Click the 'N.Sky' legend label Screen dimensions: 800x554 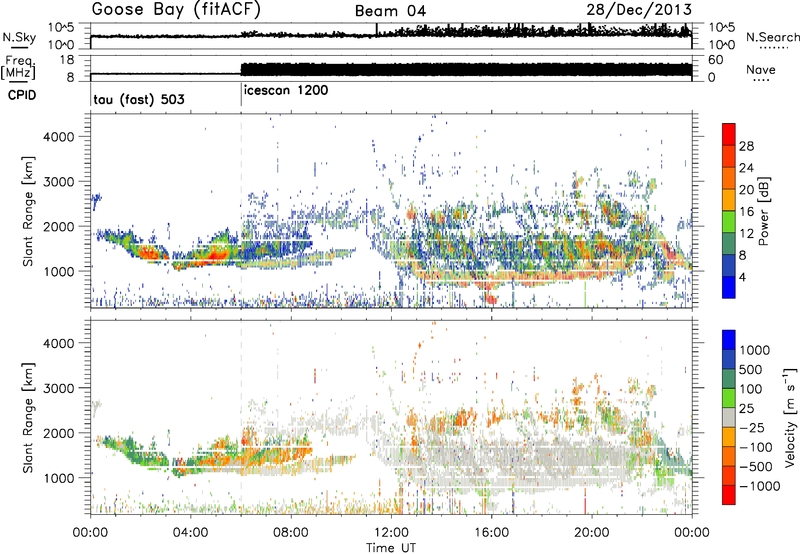(19, 37)
